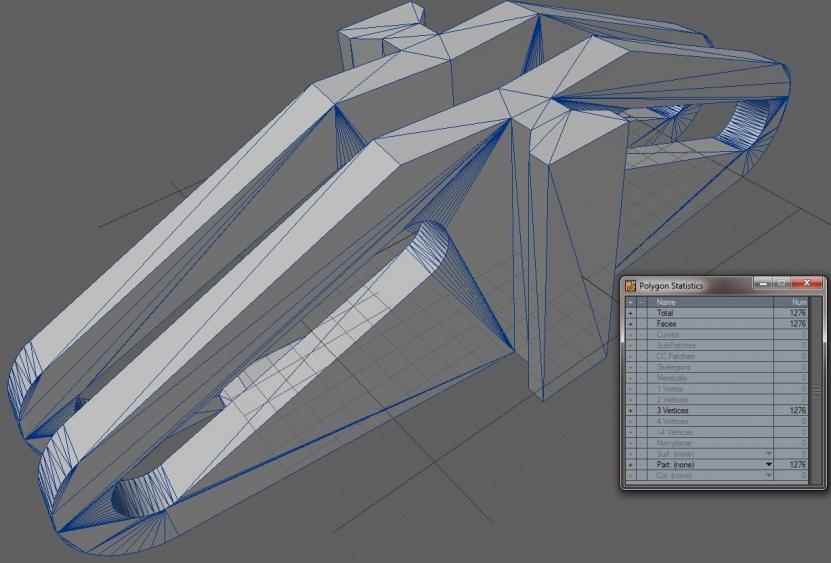The image size is (831, 563).
Task: Click the minus column header
Action: click(642, 302)
